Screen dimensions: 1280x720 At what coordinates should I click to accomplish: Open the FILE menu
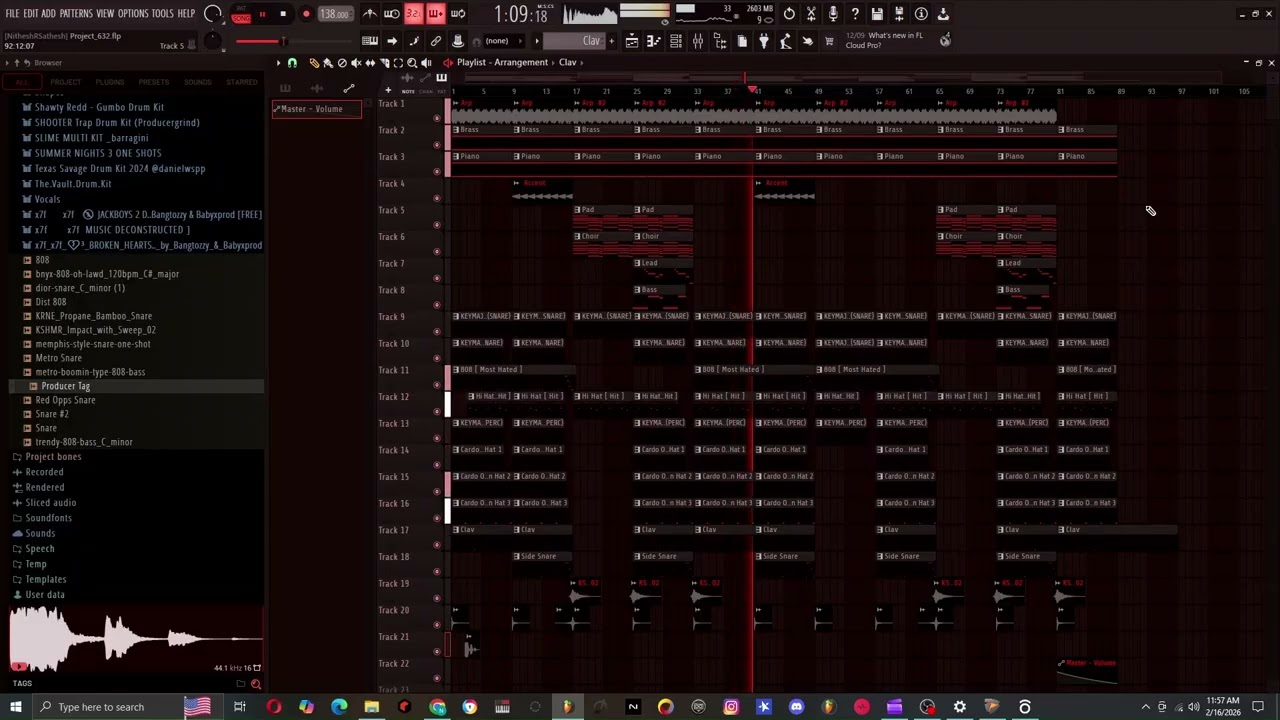pyautogui.click(x=12, y=14)
